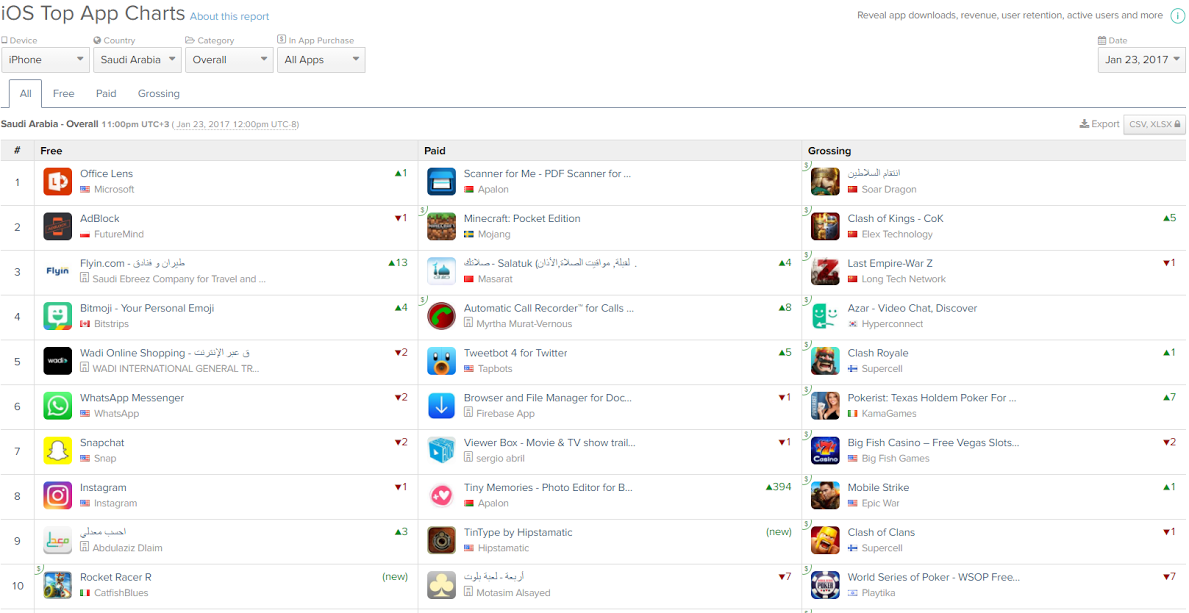
Task: Select the Snapchat ghost icon
Action: click(58, 451)
